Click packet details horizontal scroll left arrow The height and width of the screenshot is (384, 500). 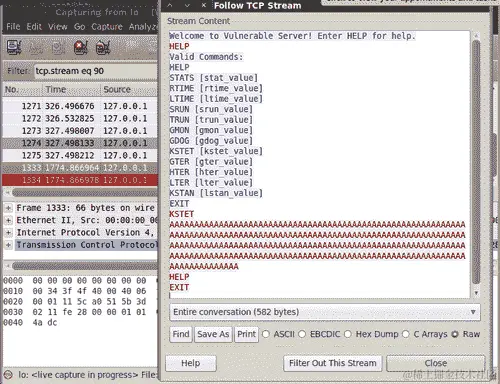[7, 266]
